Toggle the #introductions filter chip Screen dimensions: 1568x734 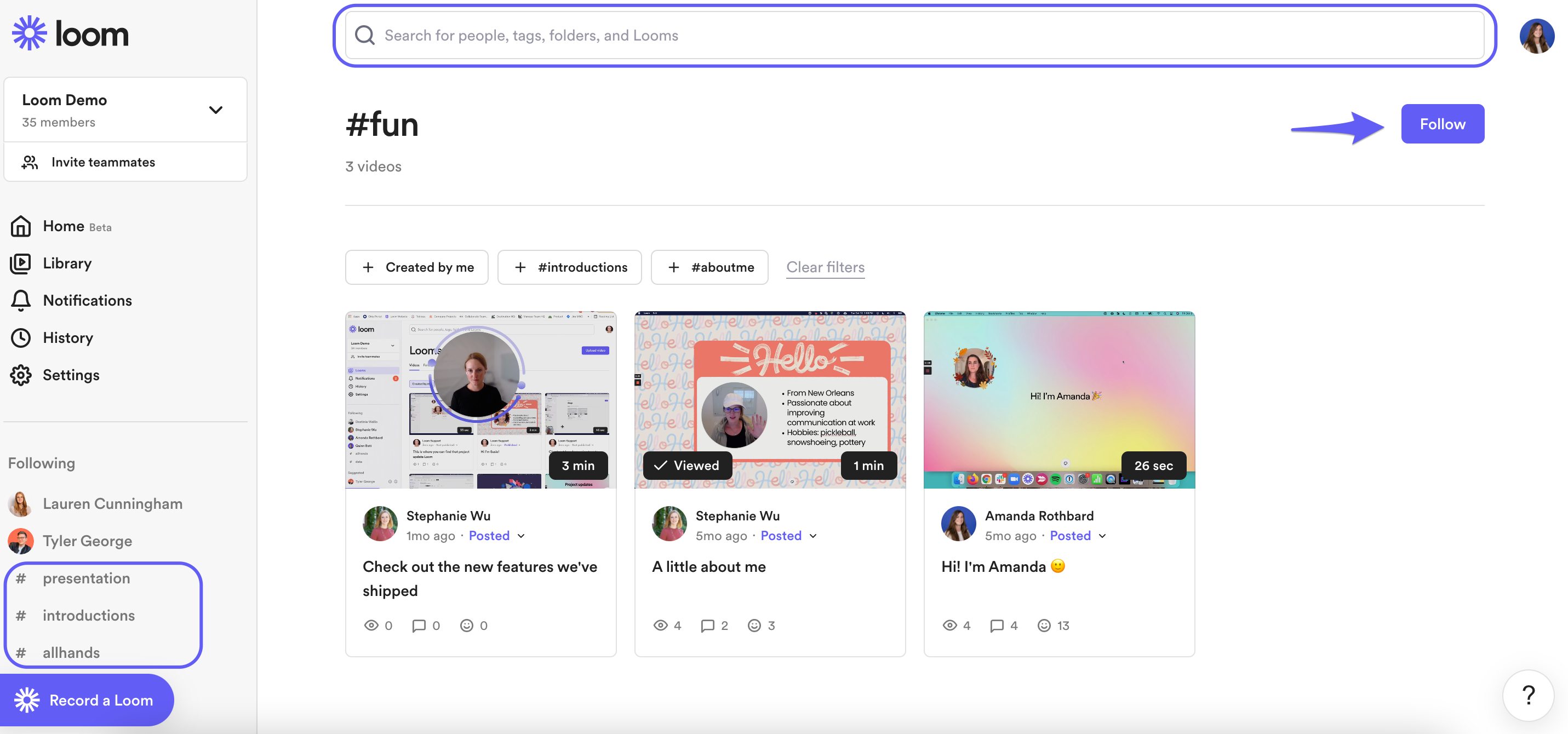[570, 267]
